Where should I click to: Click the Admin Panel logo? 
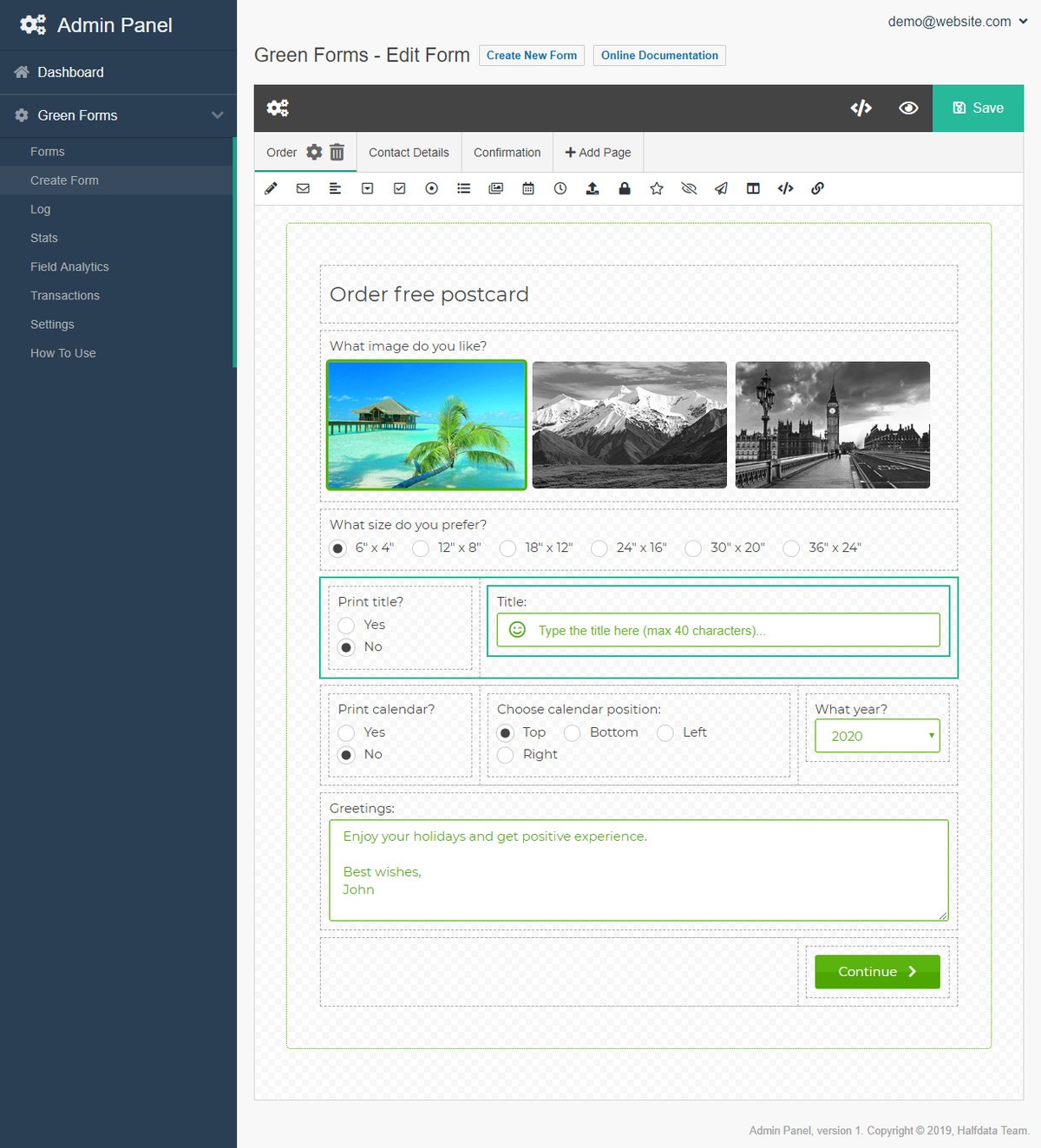click(x=96, y=25)
